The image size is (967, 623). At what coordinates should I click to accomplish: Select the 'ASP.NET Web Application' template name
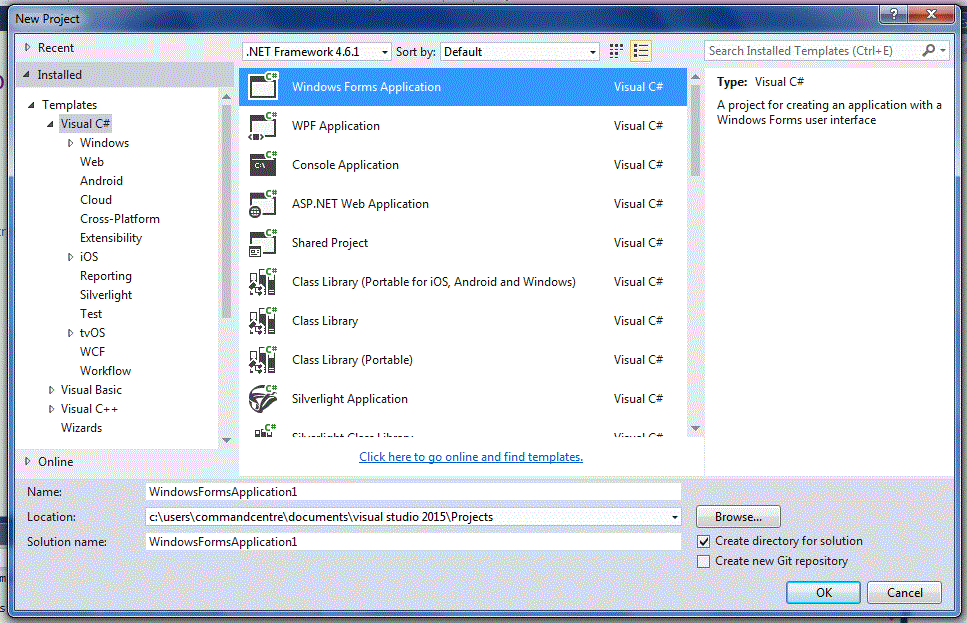point(360,204)
